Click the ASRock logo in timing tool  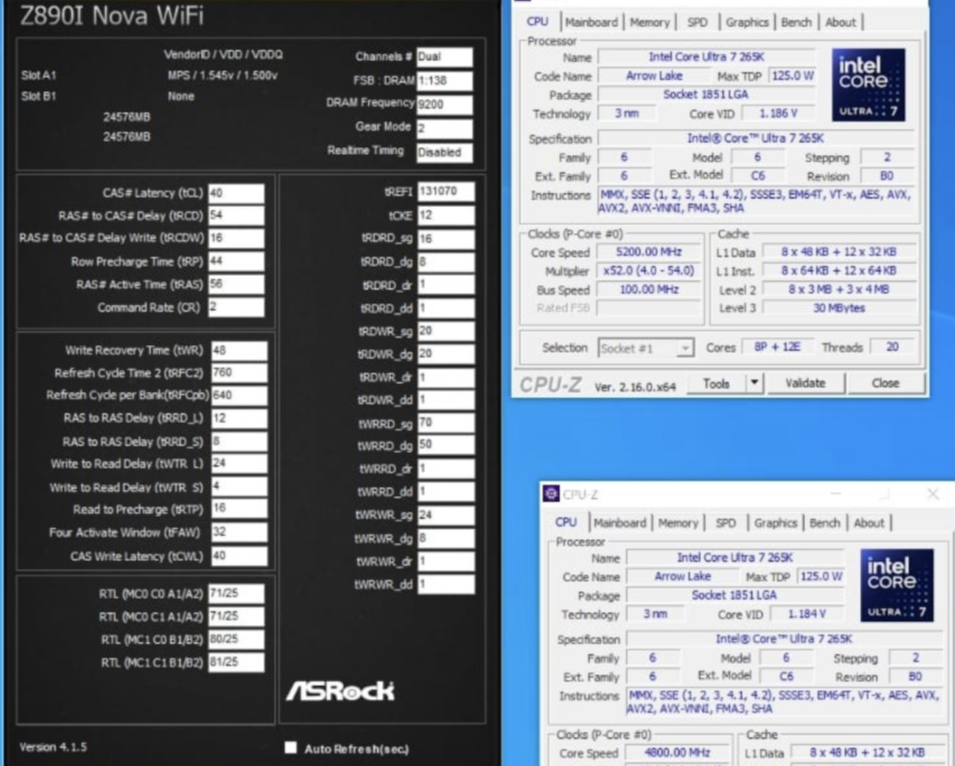click(x=340, y=691)
